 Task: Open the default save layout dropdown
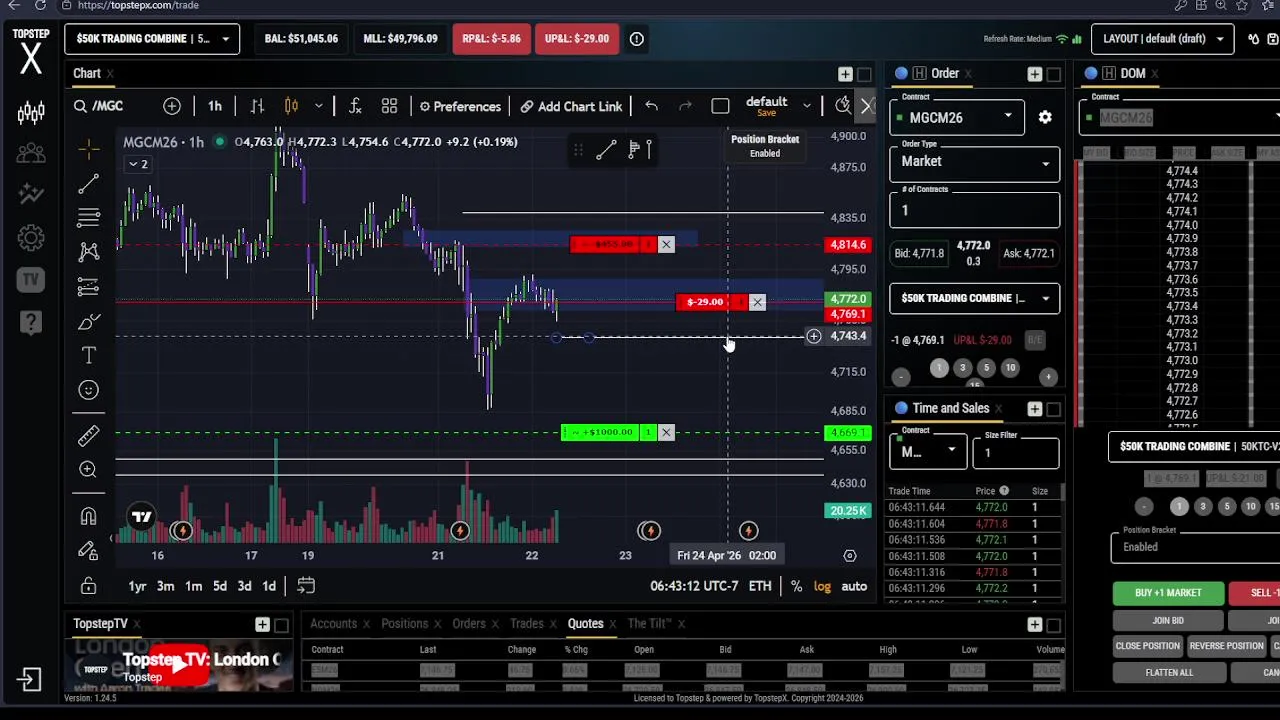807,104
